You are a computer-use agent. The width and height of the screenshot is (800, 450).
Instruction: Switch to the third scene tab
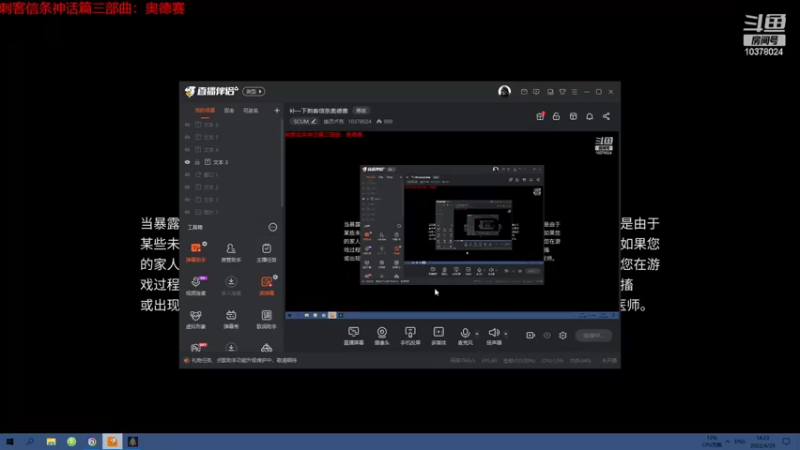pos(251,110)
